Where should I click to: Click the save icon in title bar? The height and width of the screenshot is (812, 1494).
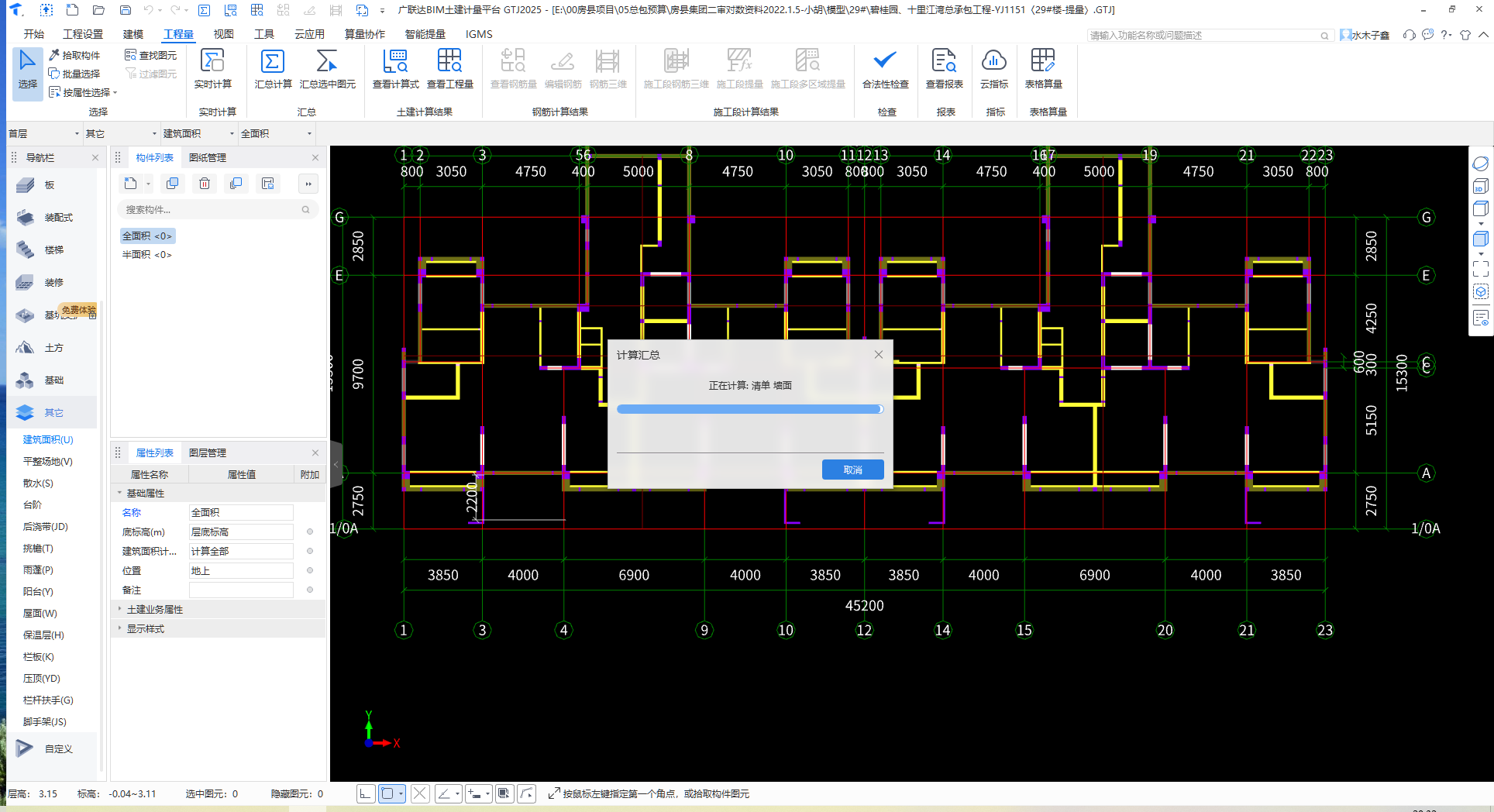point(126,10)
